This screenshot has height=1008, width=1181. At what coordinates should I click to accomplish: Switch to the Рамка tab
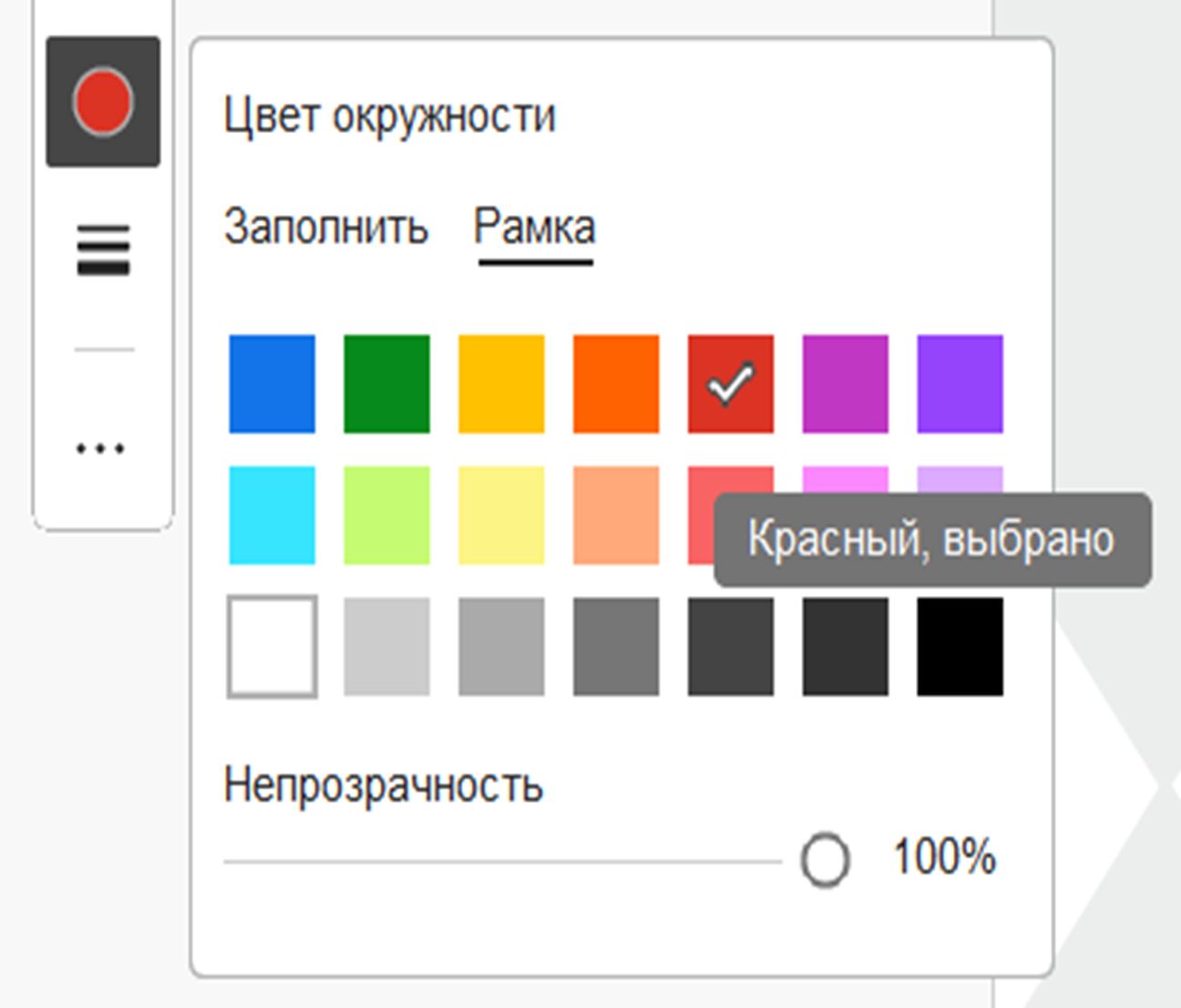[x=534, y=226]
